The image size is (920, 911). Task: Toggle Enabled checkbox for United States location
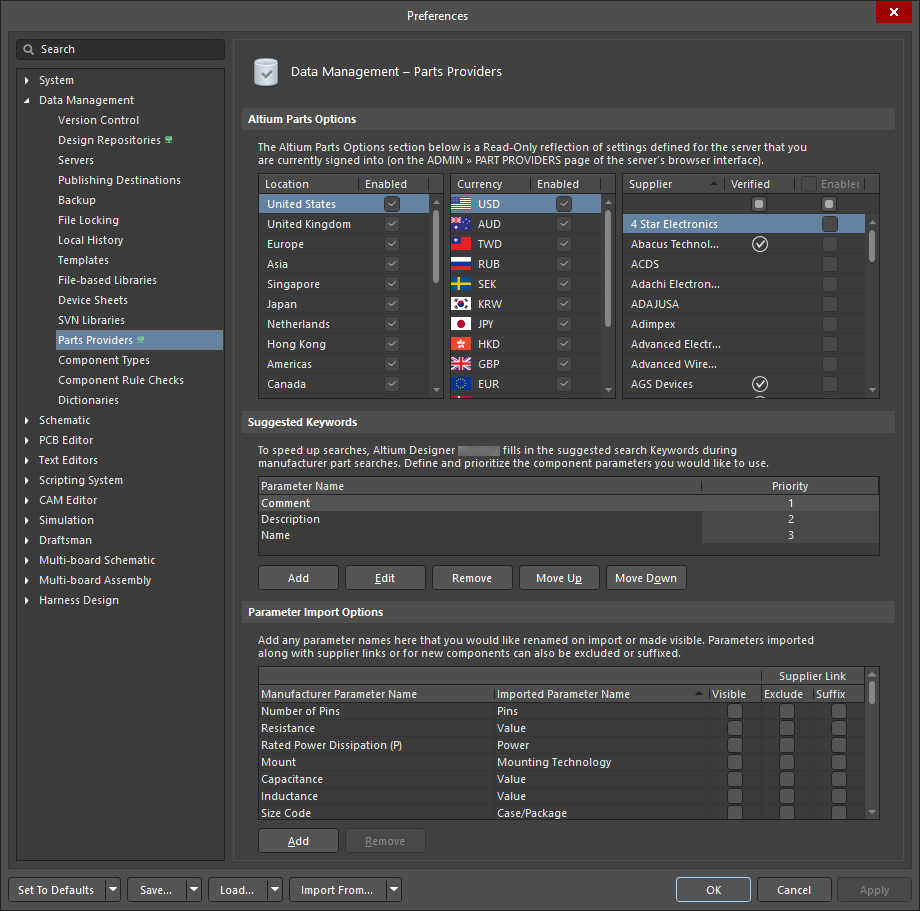point(392,204)
